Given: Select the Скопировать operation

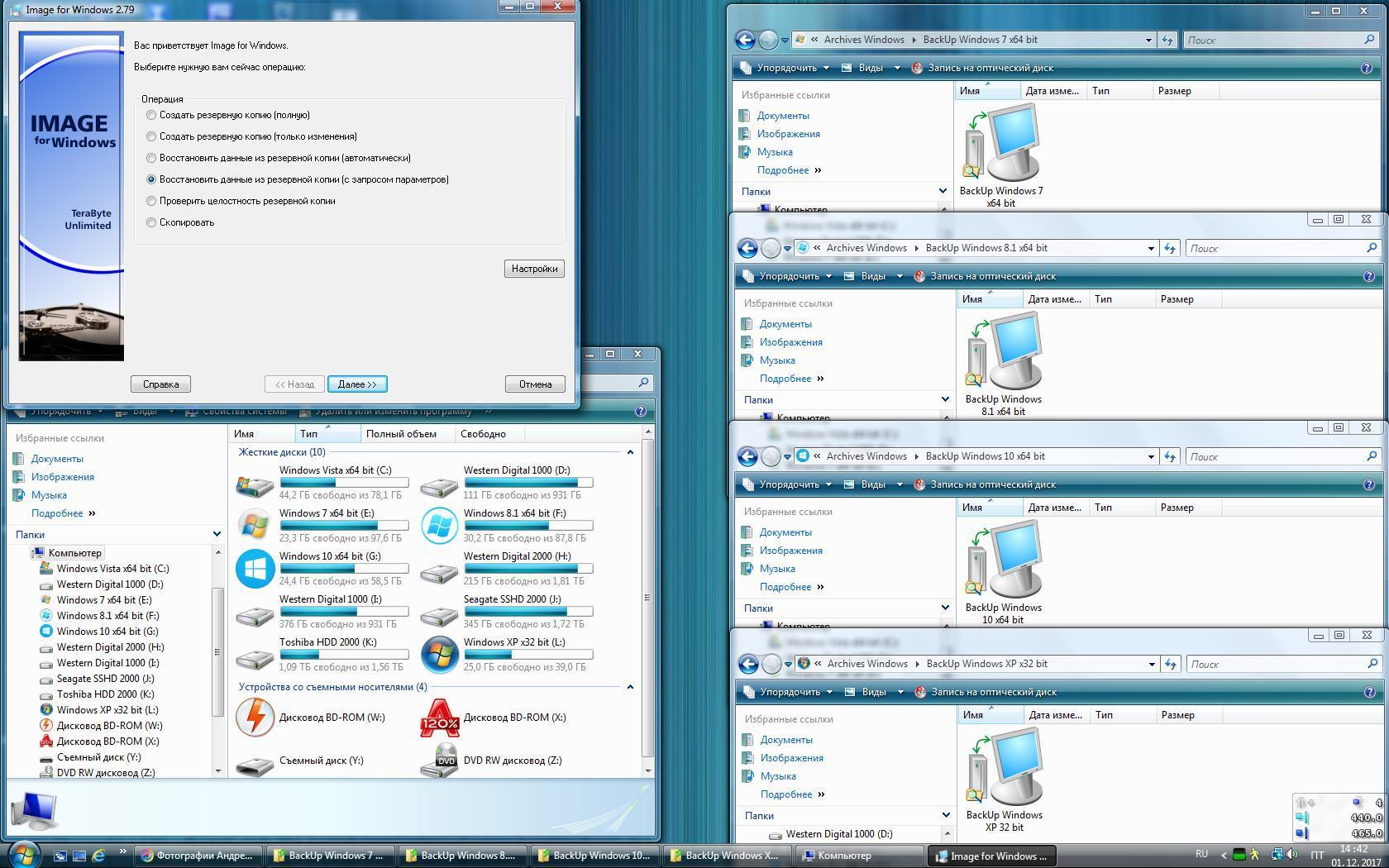Looking at the screenshot, I should [x=151, y=222].
